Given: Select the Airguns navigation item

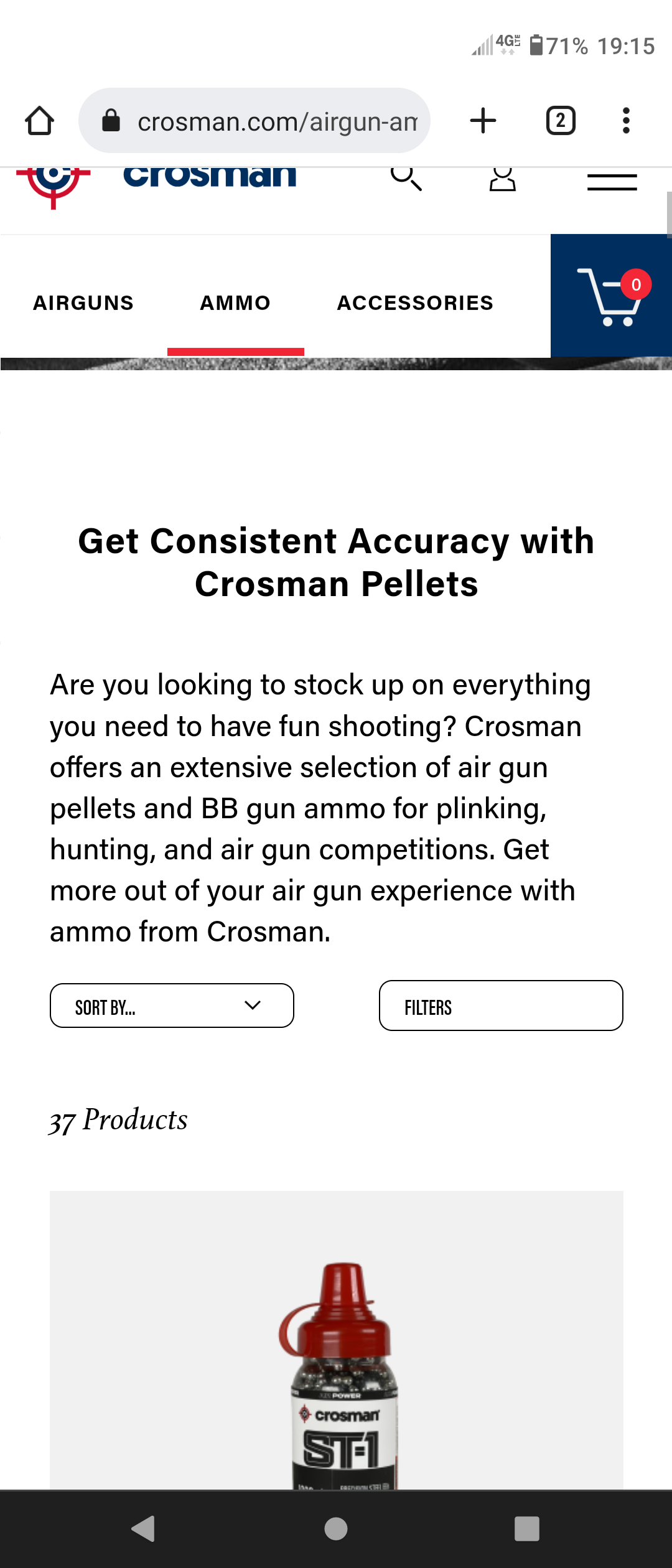Looking at the screenshot, I should pos(83,302).
